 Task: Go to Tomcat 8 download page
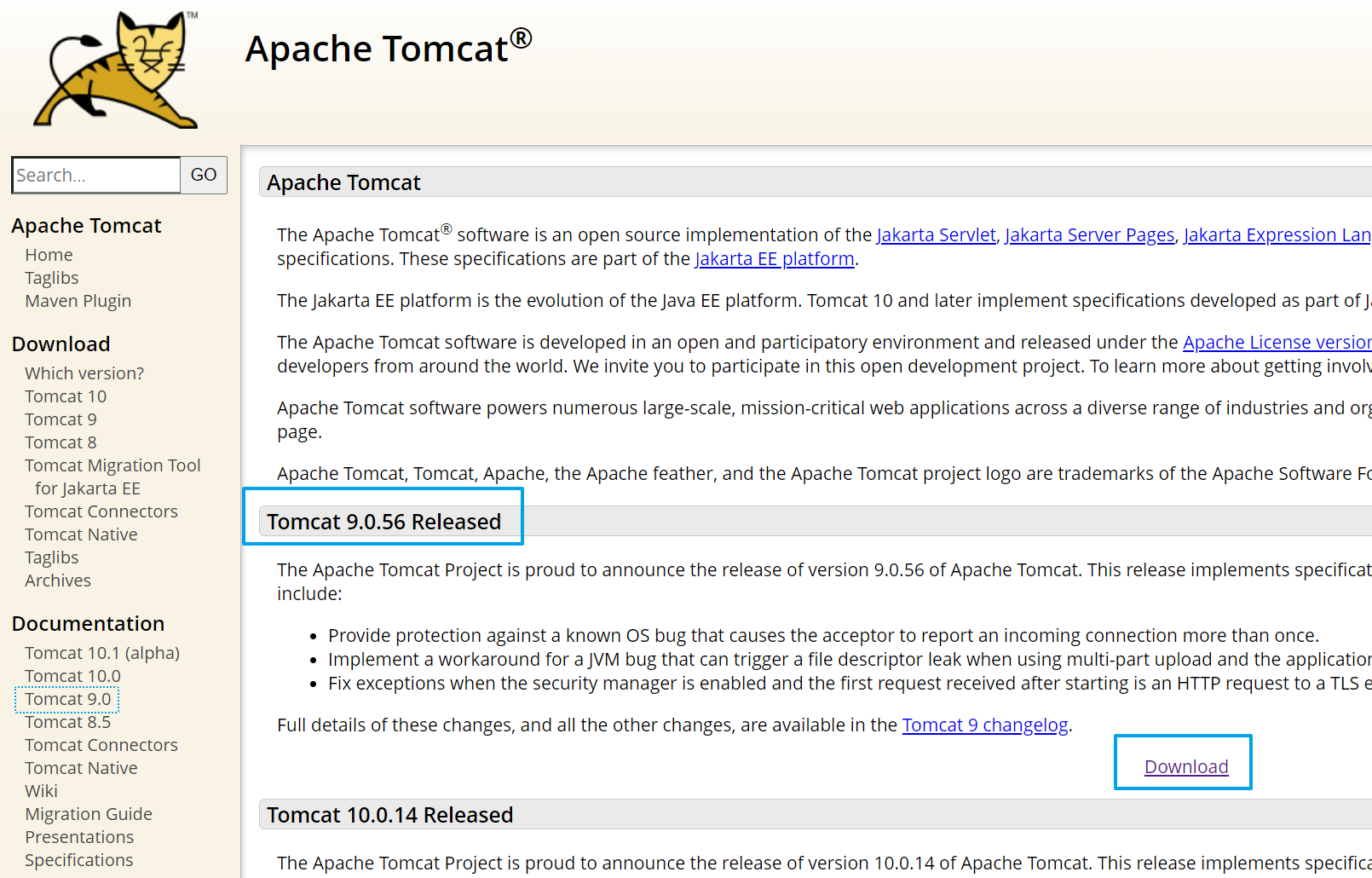(x=61, y=442)
